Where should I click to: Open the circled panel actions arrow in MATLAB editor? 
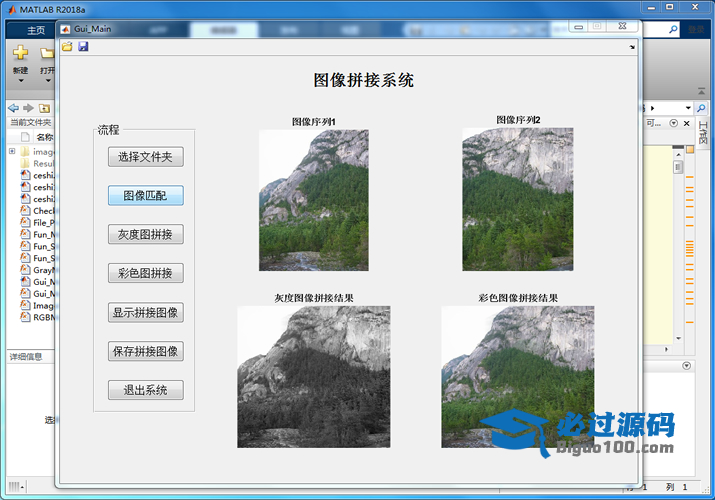coord(674,123)
